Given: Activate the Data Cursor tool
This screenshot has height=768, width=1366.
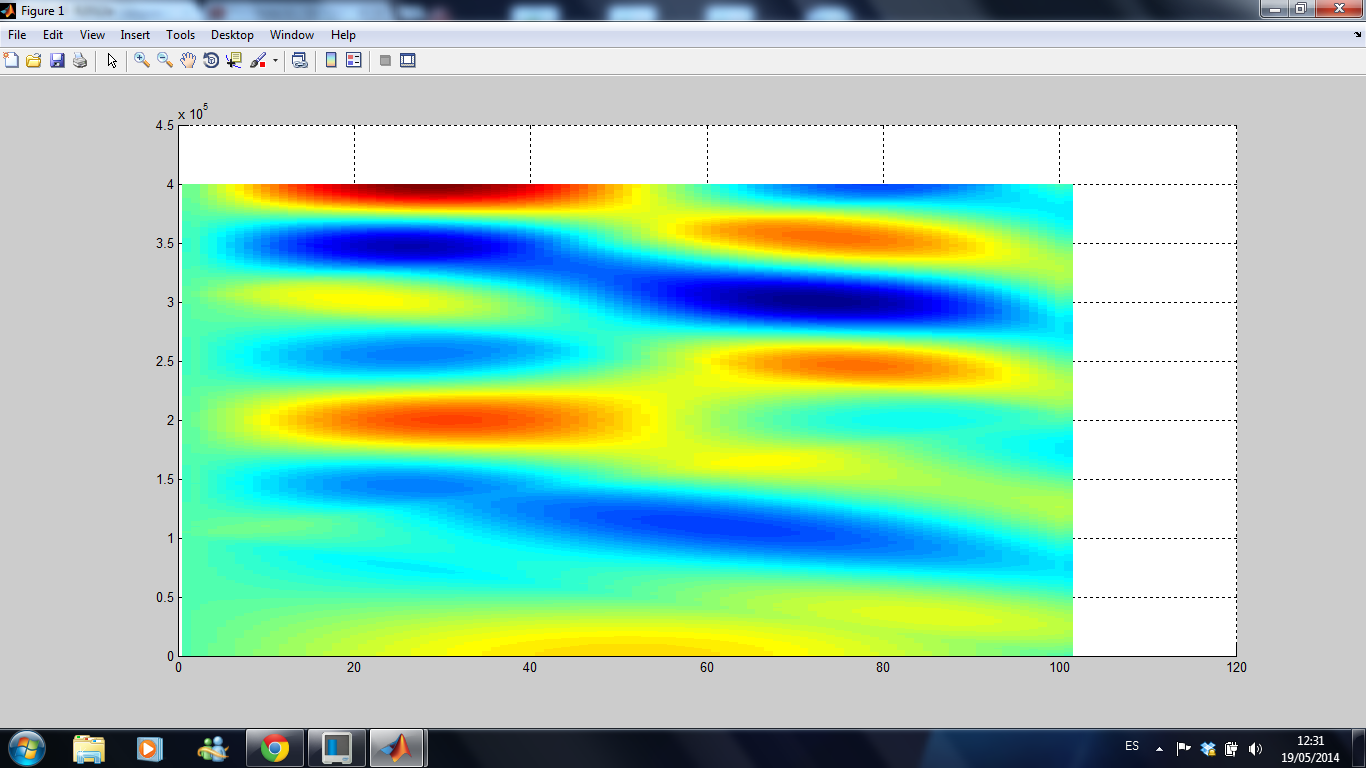Looking at the screenshot, I should click(234, 61).
